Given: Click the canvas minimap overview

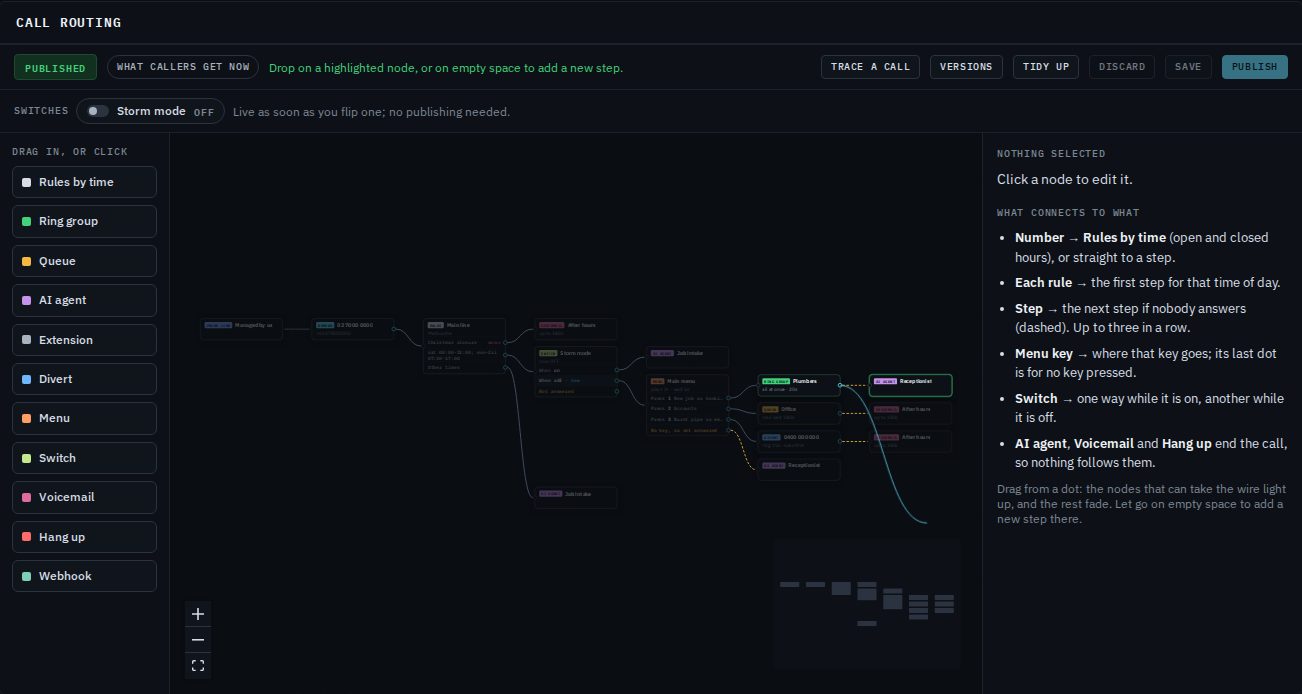Looking at the screenshot, I should tap(867, 604).
